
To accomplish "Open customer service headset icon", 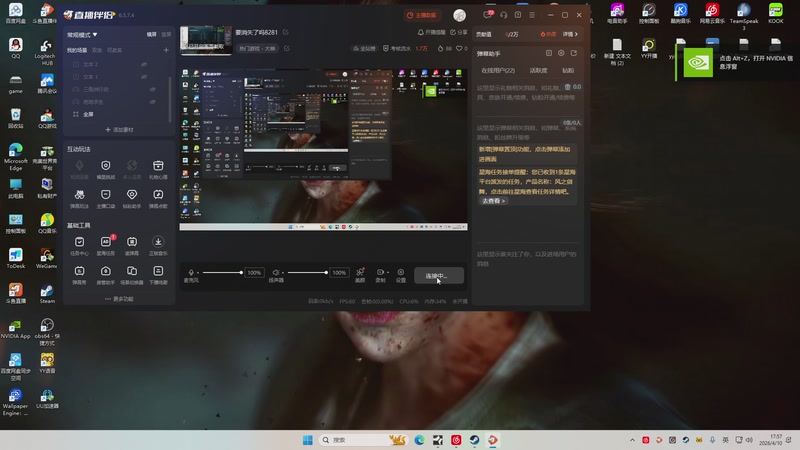I will (x=504, y=15).
